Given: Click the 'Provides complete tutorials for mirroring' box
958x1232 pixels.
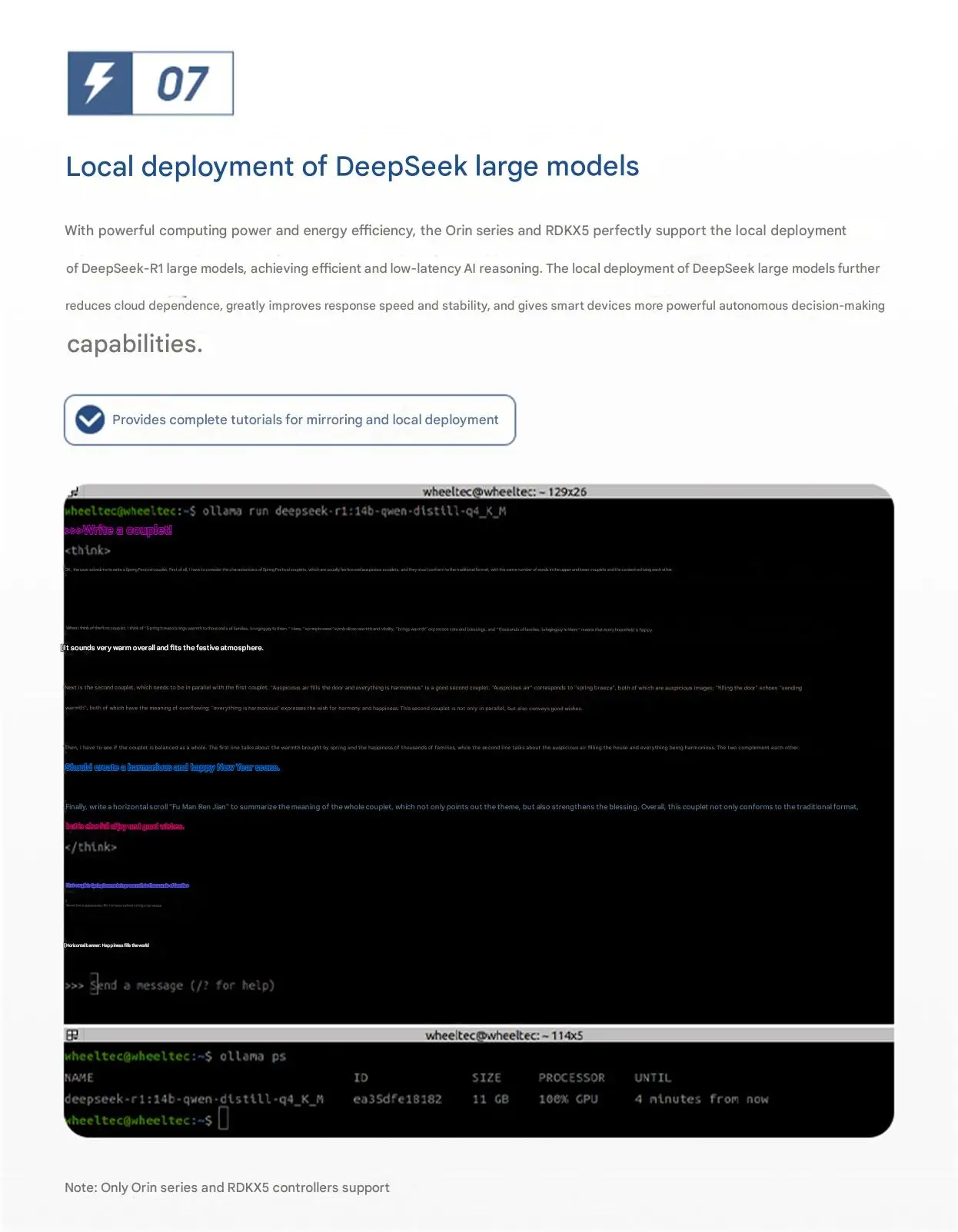Looking at the screenshot, I should 290,420.
